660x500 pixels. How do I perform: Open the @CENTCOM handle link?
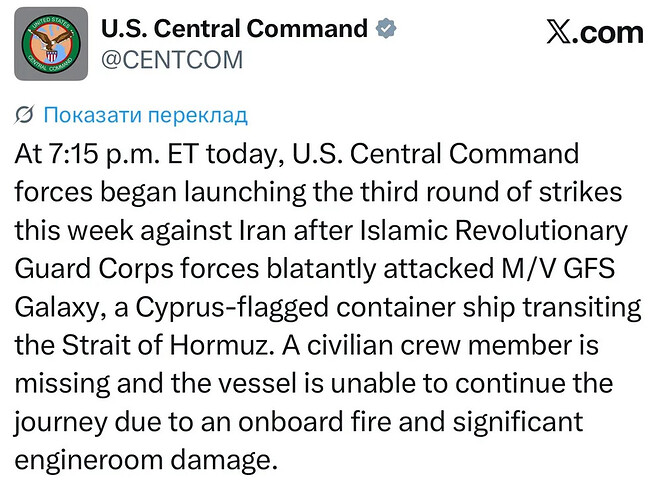[x=172, y=60]
